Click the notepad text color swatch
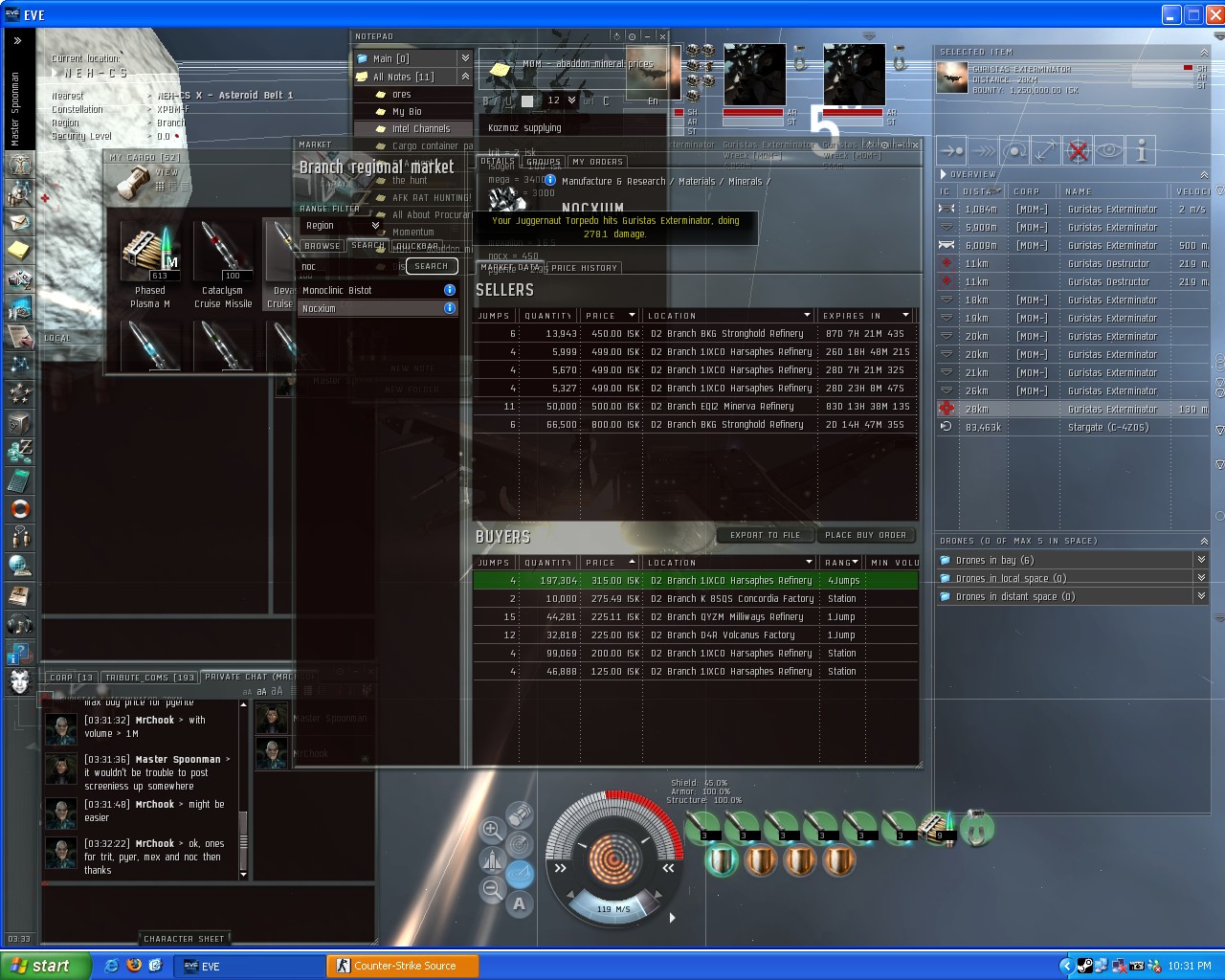The image size is (1225, 980). coord(527,100)
